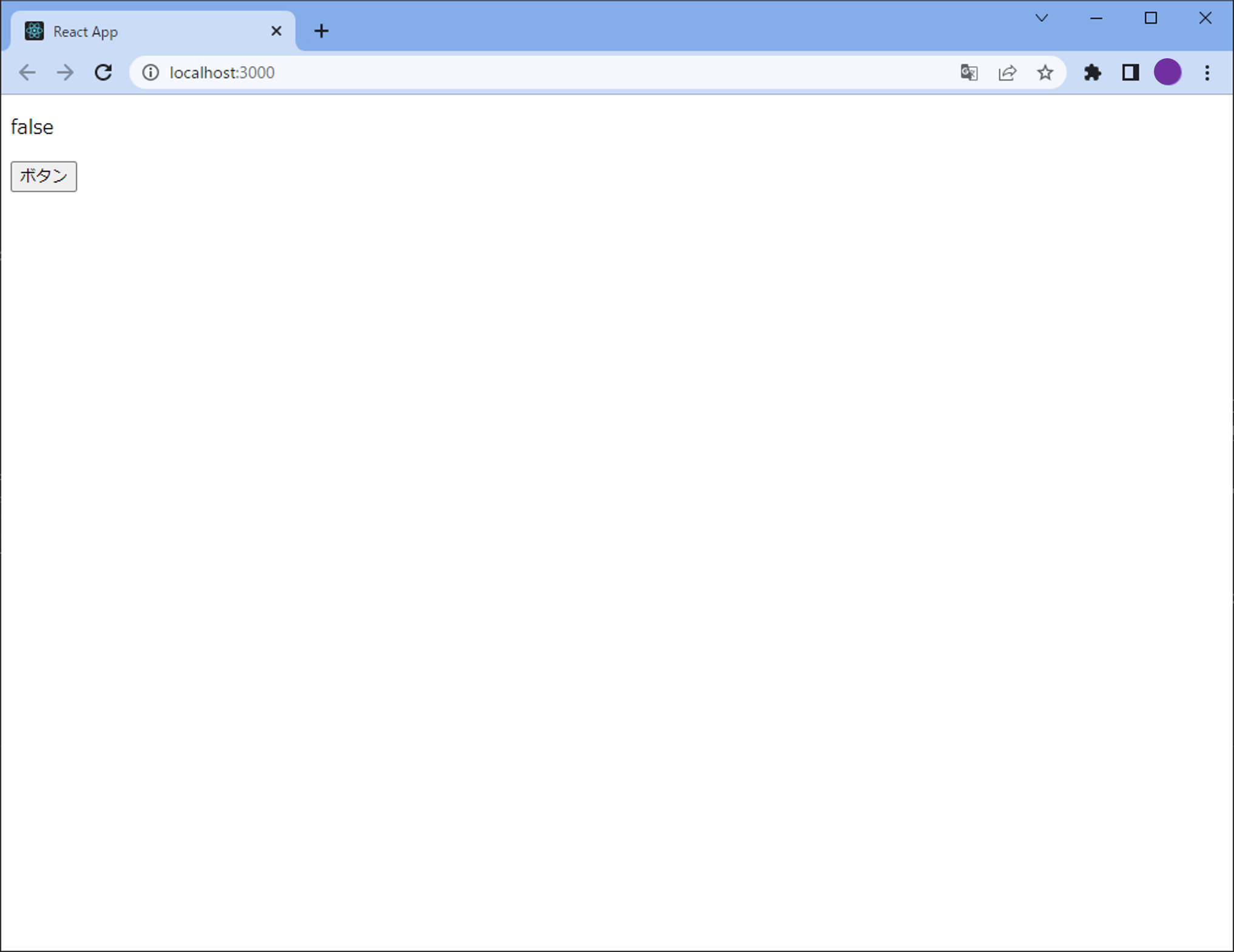Reload the localhost page
This screenshot has width=1234, height=952.
point(103,73)
